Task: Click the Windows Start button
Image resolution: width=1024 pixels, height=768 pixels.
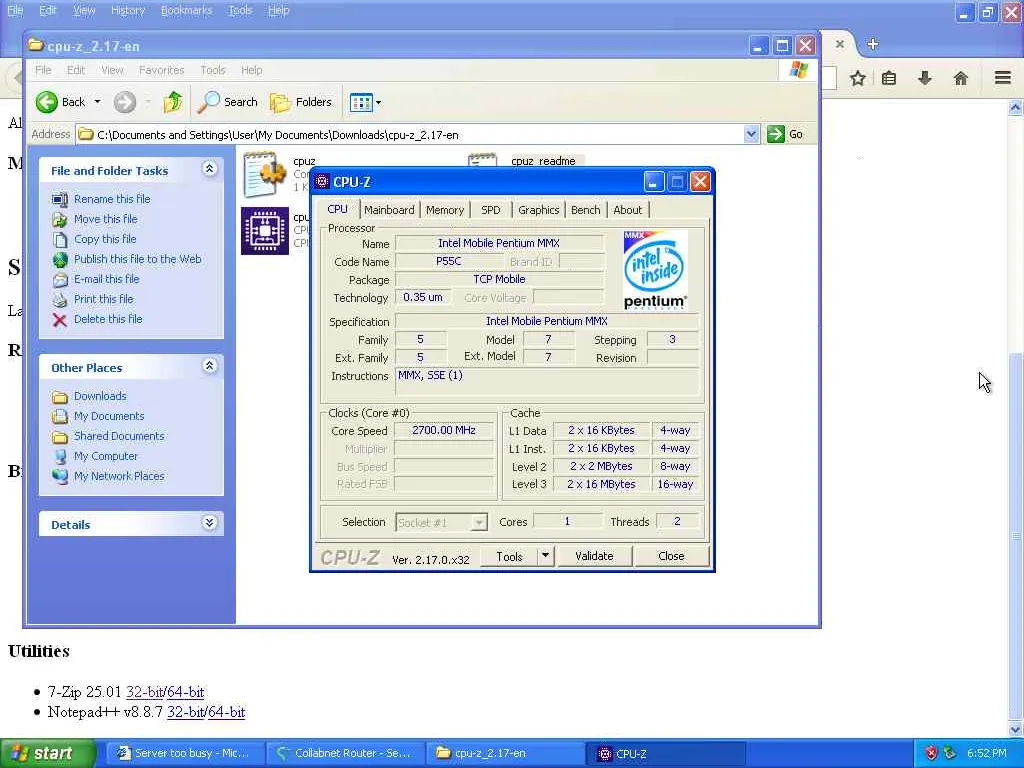Action: 48,754
